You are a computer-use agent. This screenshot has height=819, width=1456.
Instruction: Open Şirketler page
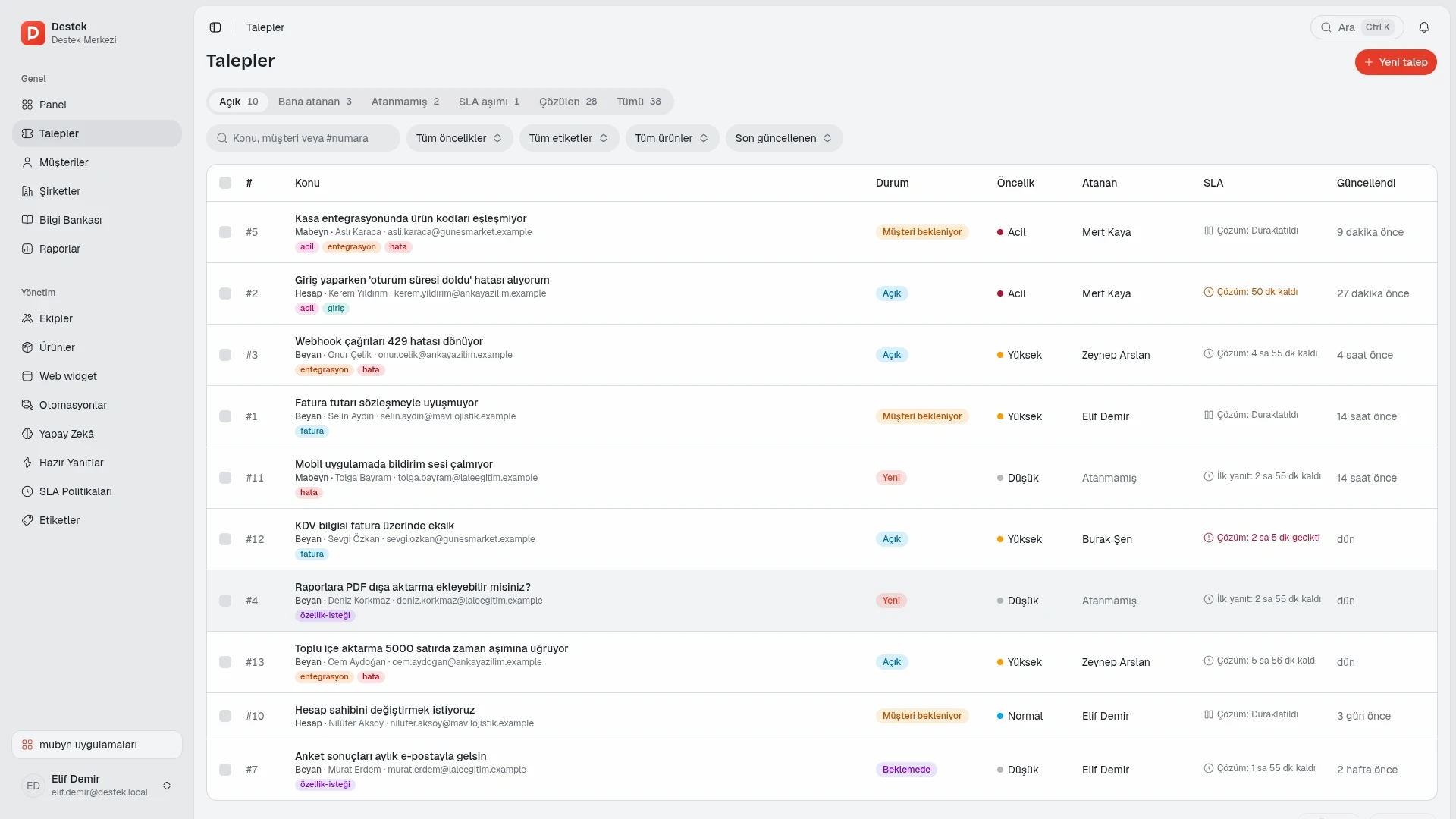click(x=97, y=191)
